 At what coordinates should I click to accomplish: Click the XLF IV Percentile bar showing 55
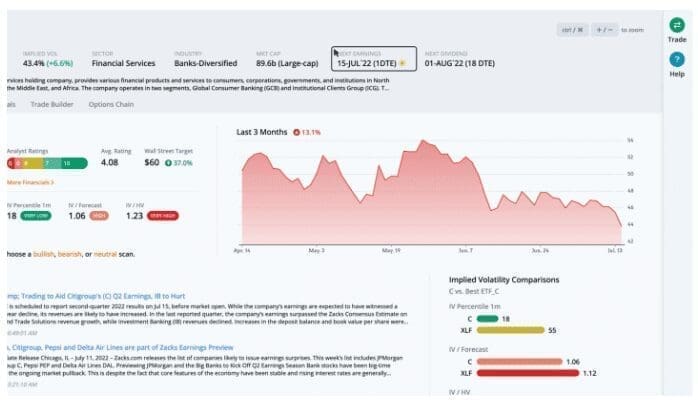coord(510,329)
